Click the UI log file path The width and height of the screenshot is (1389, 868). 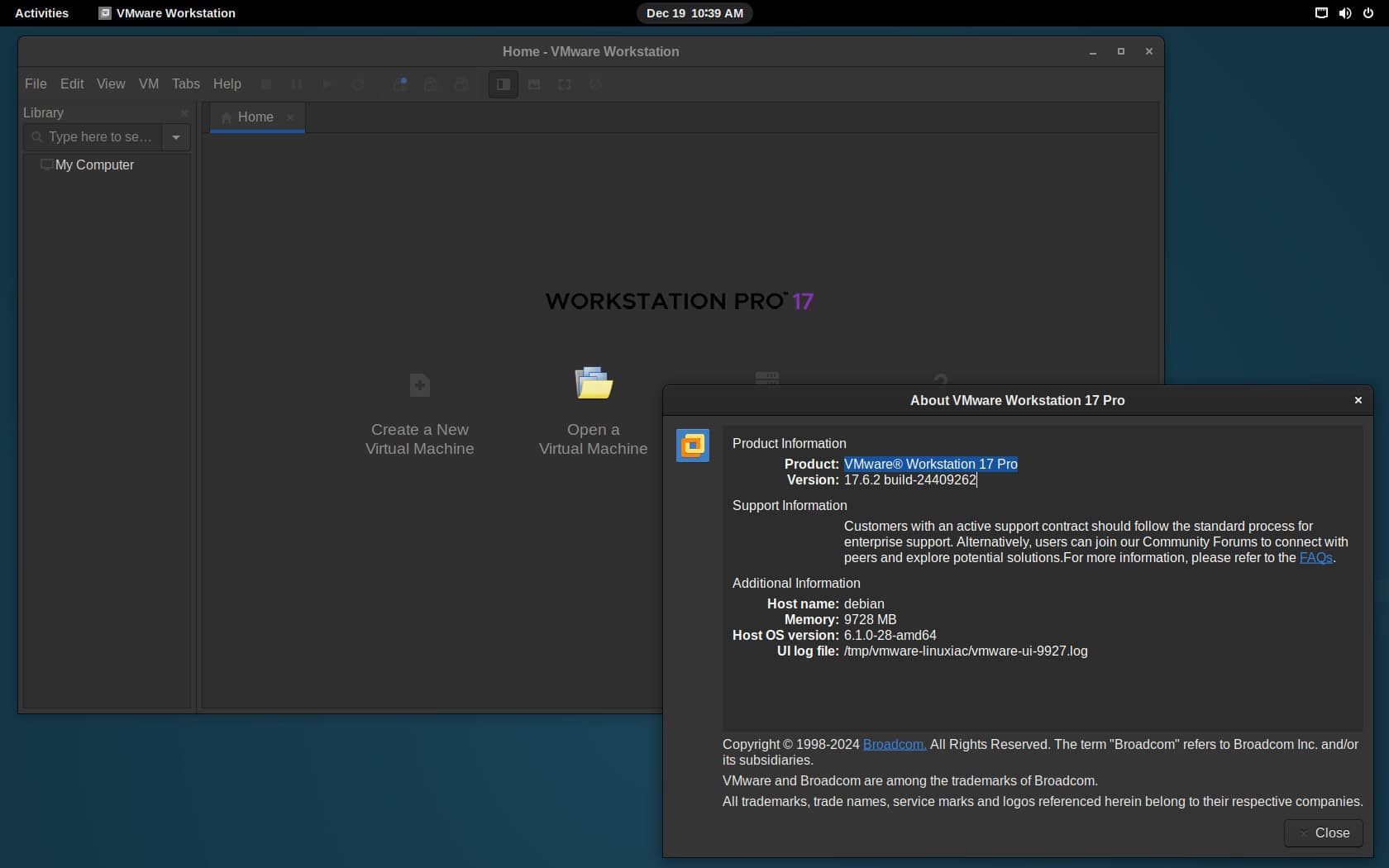coord(966,651)
